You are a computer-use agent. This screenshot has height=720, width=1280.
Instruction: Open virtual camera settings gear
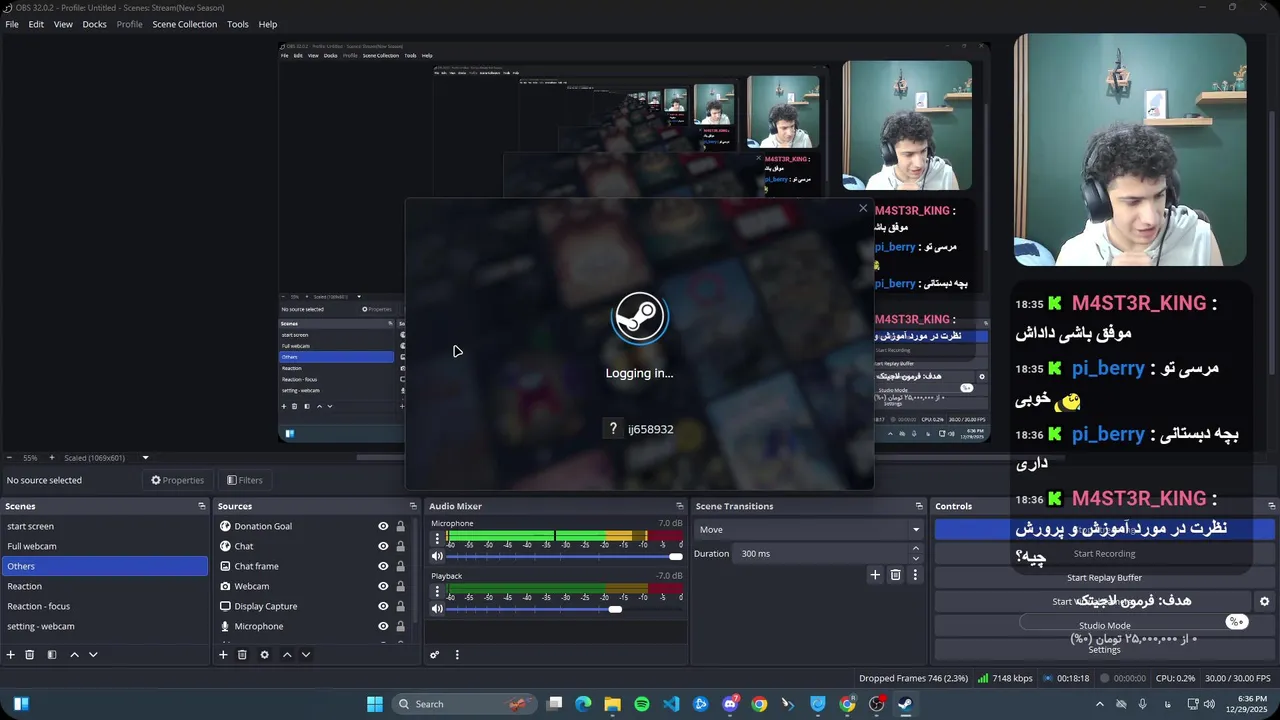coord(1264,601)
